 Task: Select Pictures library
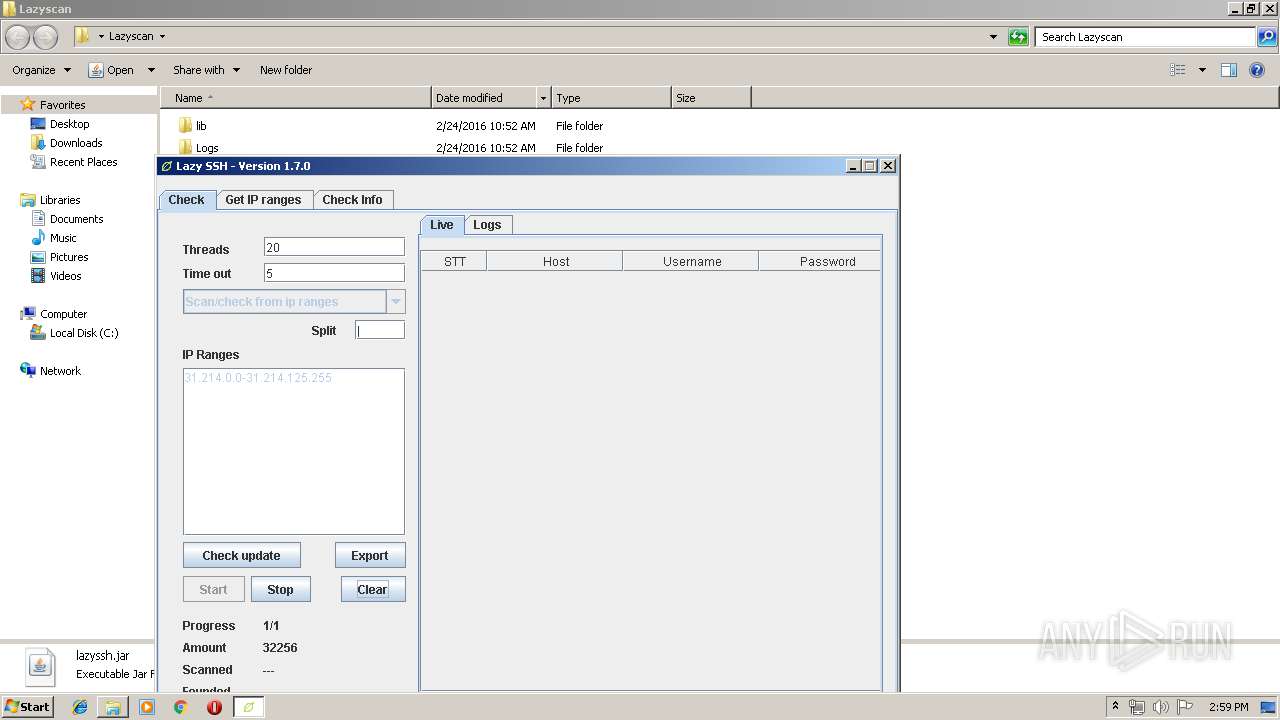coord(69,257)
